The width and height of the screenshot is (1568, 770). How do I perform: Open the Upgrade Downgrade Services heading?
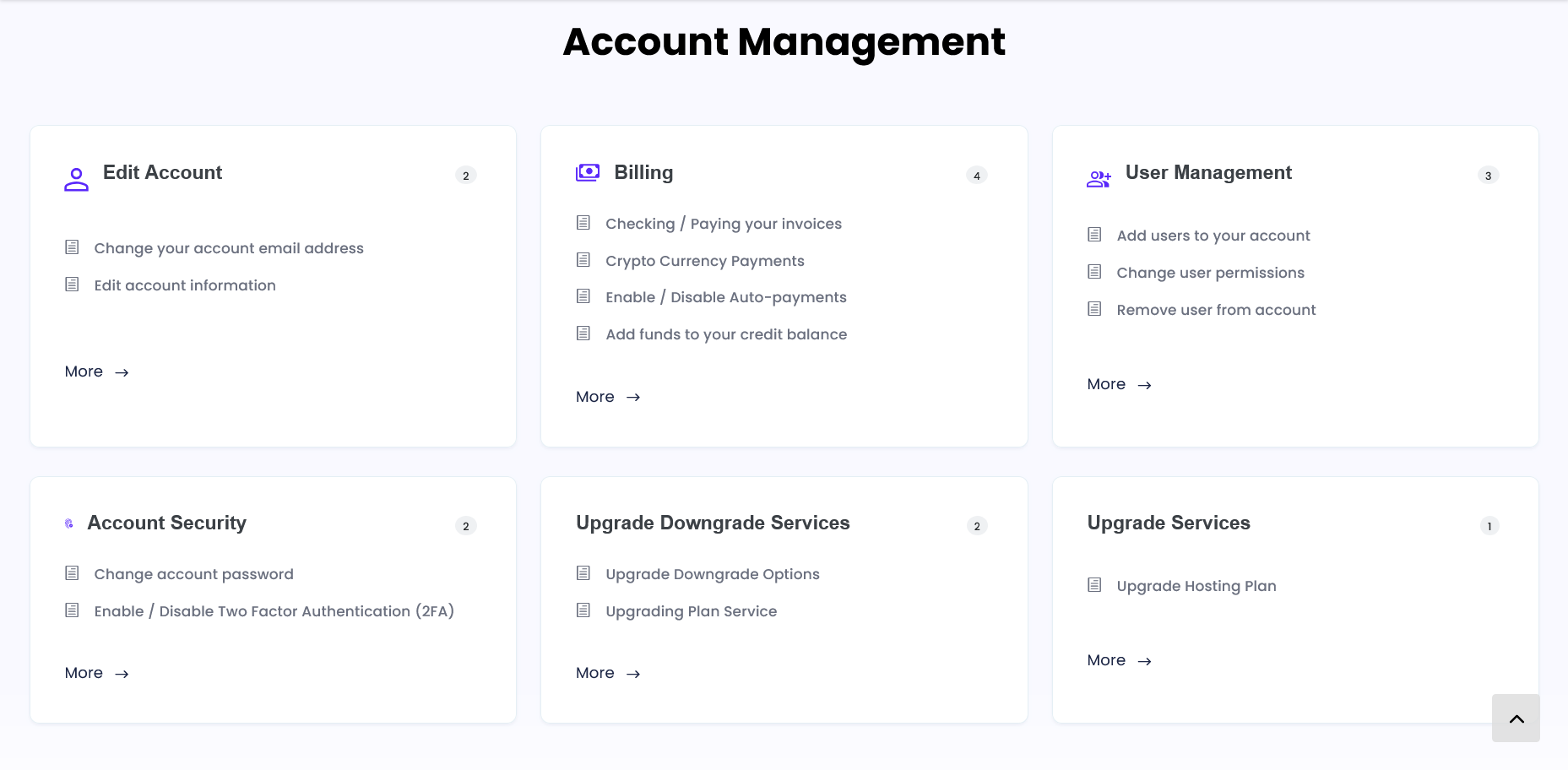713,523
